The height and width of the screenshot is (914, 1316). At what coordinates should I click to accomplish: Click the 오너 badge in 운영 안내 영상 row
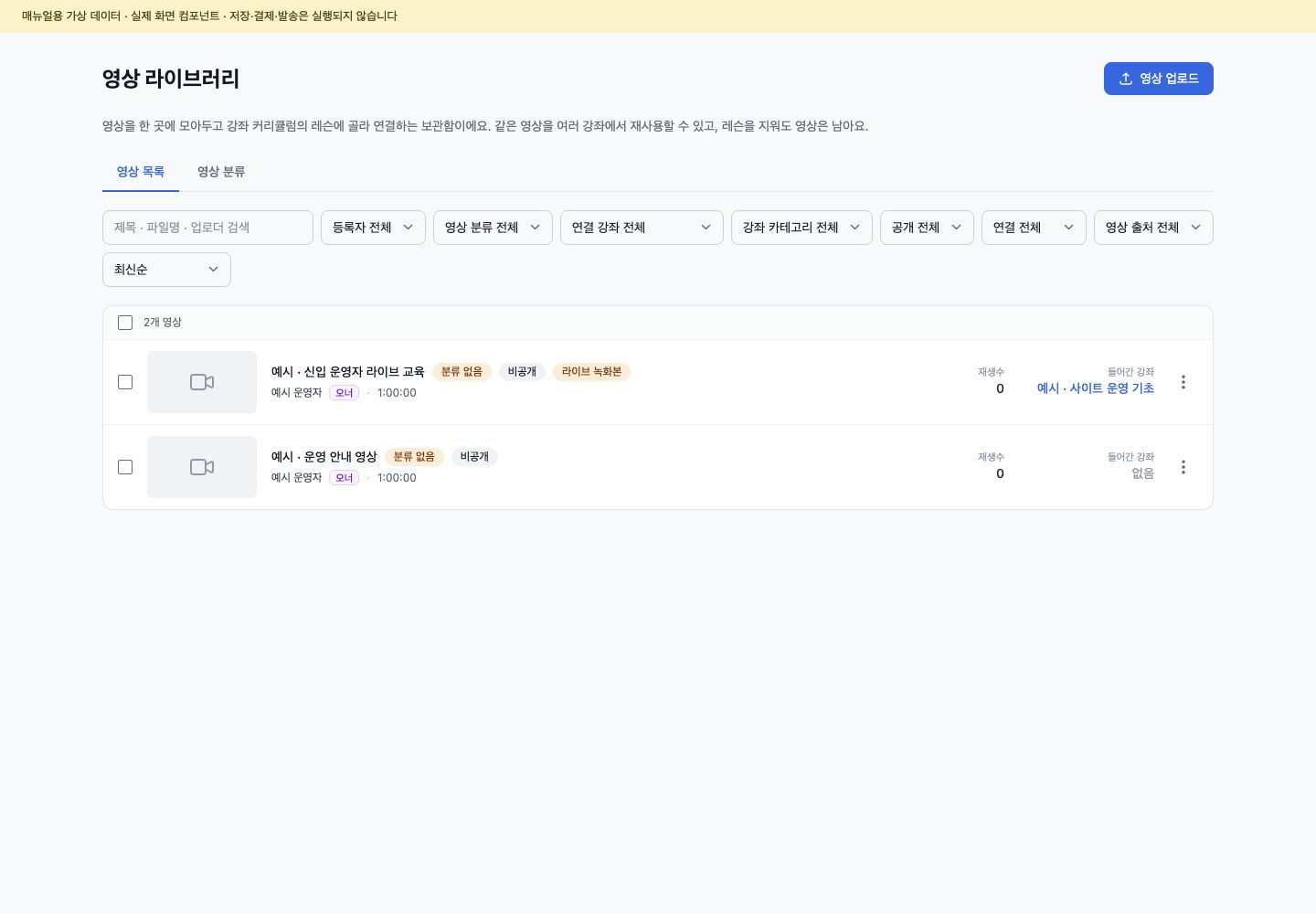coord(344,478)
